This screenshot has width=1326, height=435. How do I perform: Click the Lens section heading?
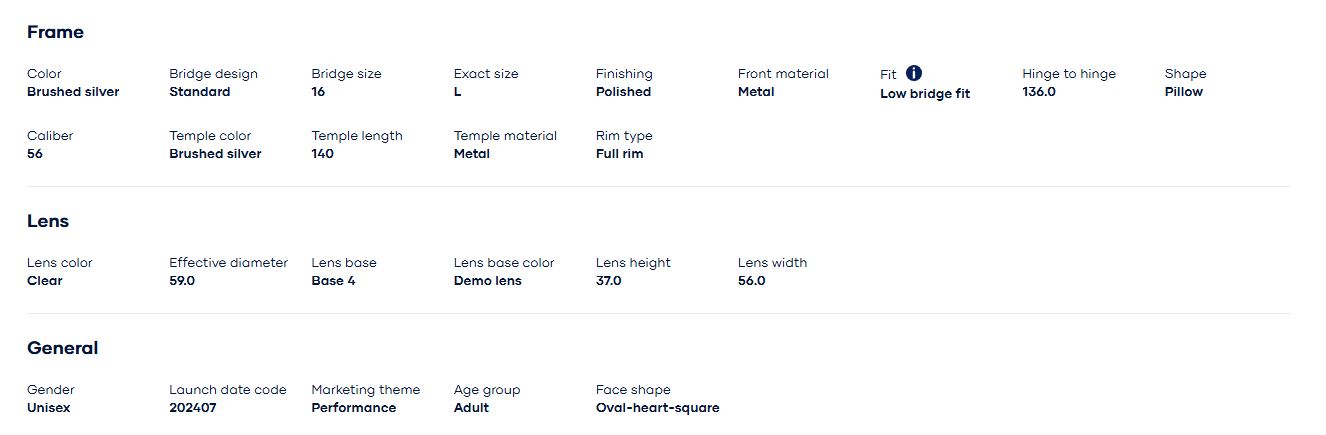point(48,221)
